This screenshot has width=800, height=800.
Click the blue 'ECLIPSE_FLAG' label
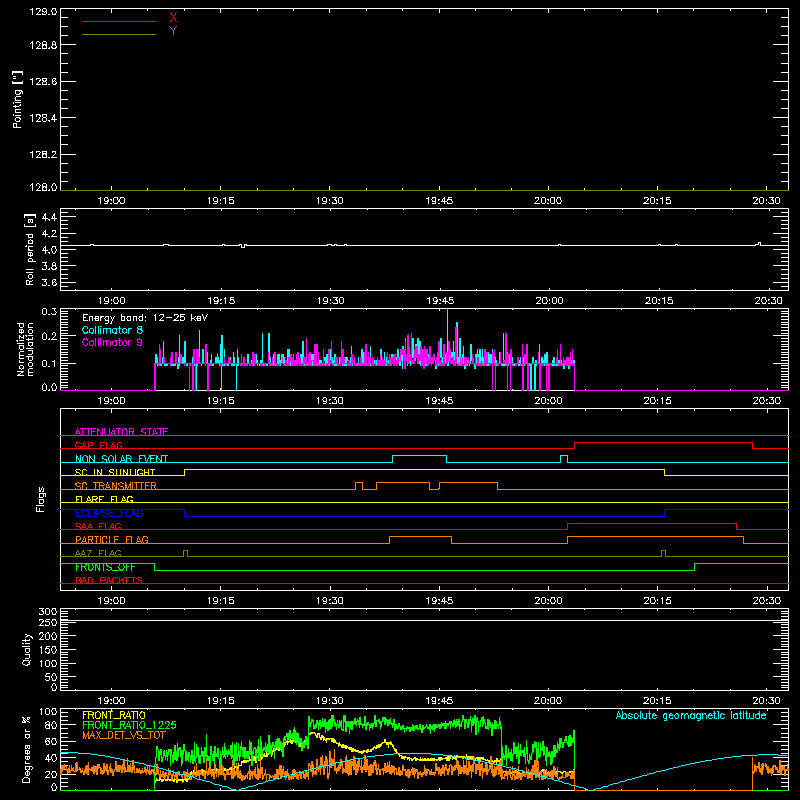coord(109,513)
